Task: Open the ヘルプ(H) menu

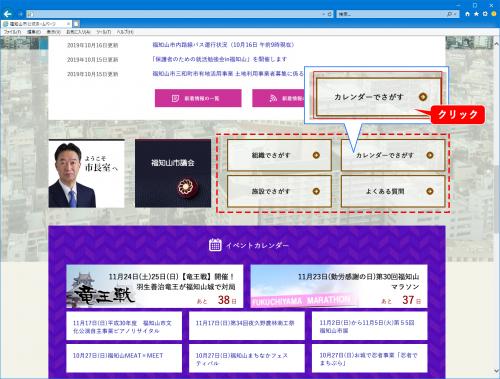Action: [125, 32]
